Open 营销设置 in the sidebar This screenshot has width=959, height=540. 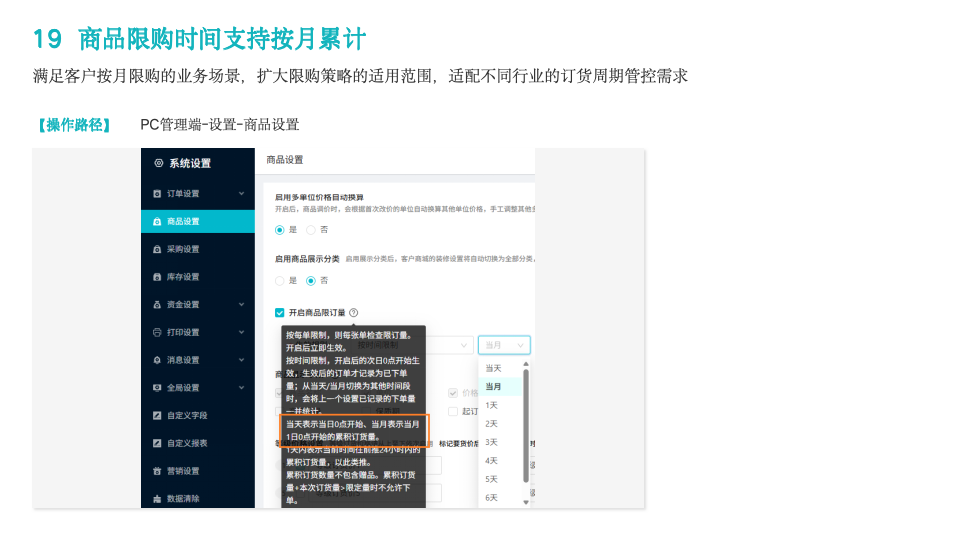click(x=198, y=471)
